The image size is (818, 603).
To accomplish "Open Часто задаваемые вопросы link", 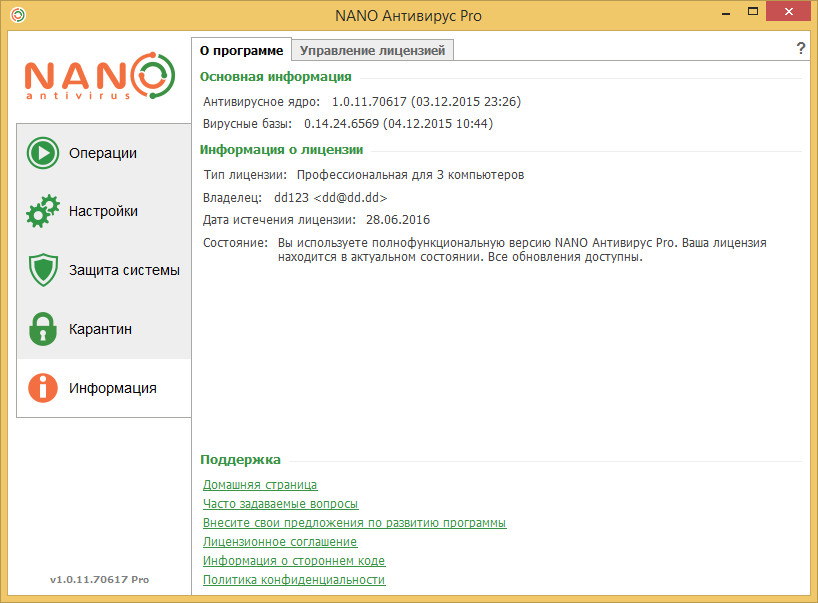I will [x=281, y=504].
